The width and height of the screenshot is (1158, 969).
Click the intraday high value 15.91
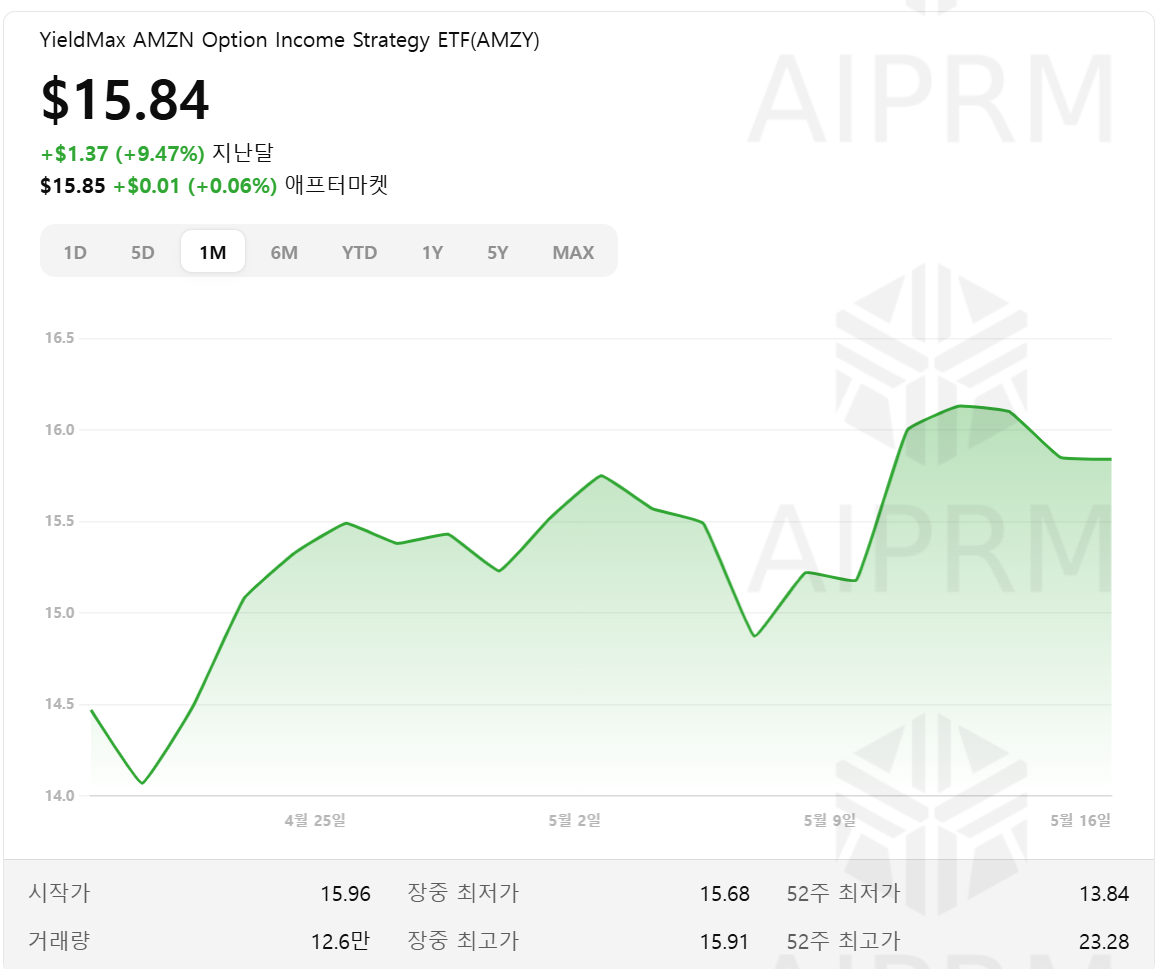coord(724,942)
